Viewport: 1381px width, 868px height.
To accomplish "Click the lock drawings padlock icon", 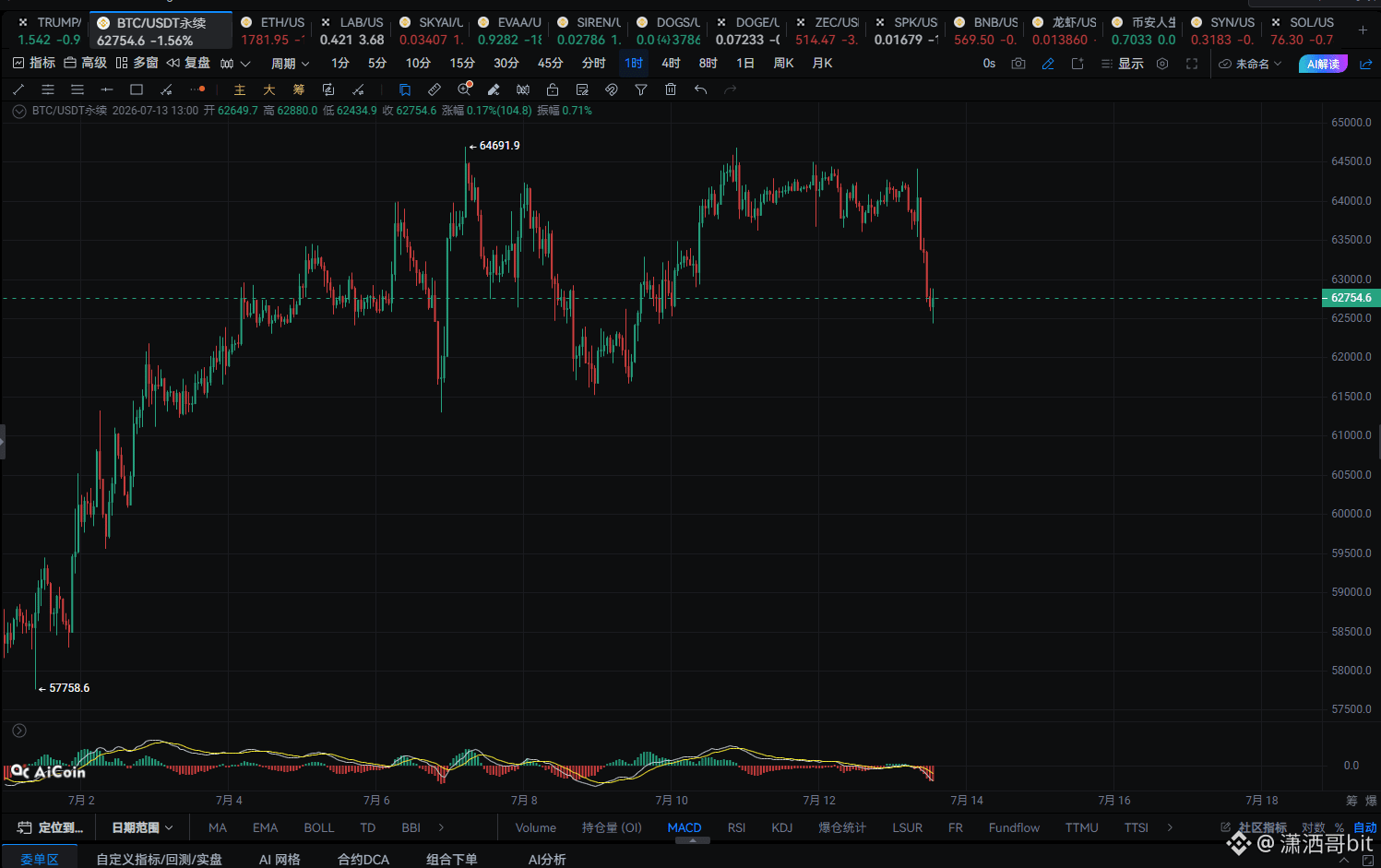I will pyautogui.click(x=553, y=89).
